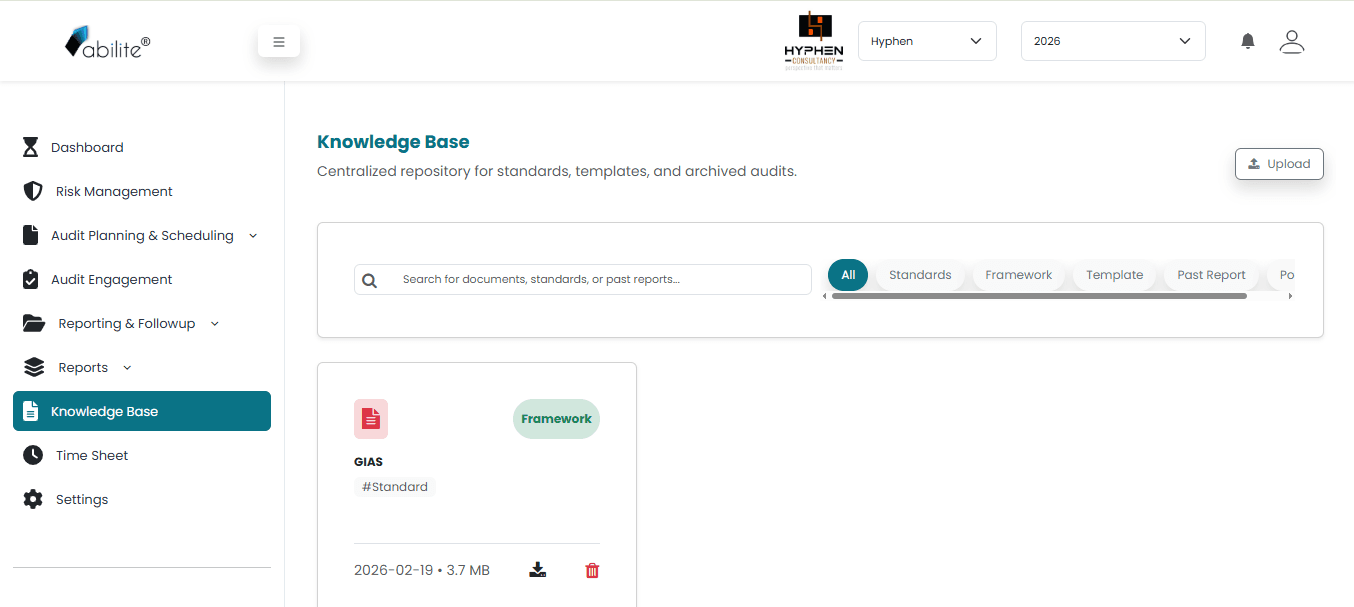
Task: Open the user profile icon
Action: point(1292,41)
